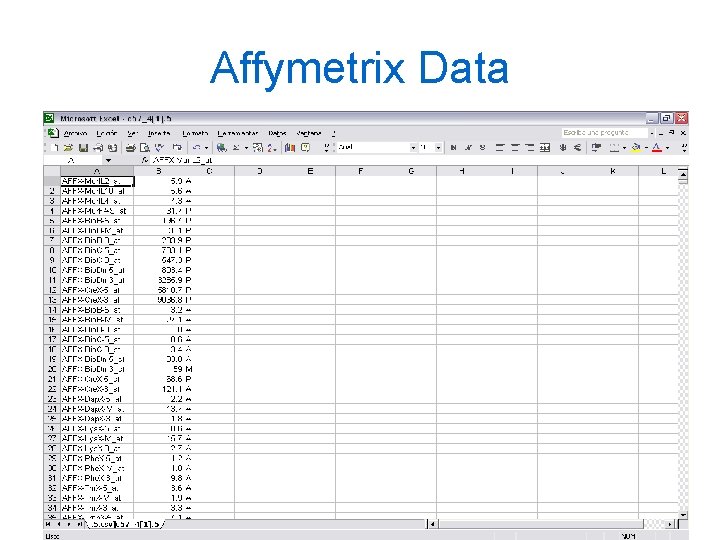This screenshot has height=540, width=720.
Task: Open the Ver menu
Action: click(133, 133)
